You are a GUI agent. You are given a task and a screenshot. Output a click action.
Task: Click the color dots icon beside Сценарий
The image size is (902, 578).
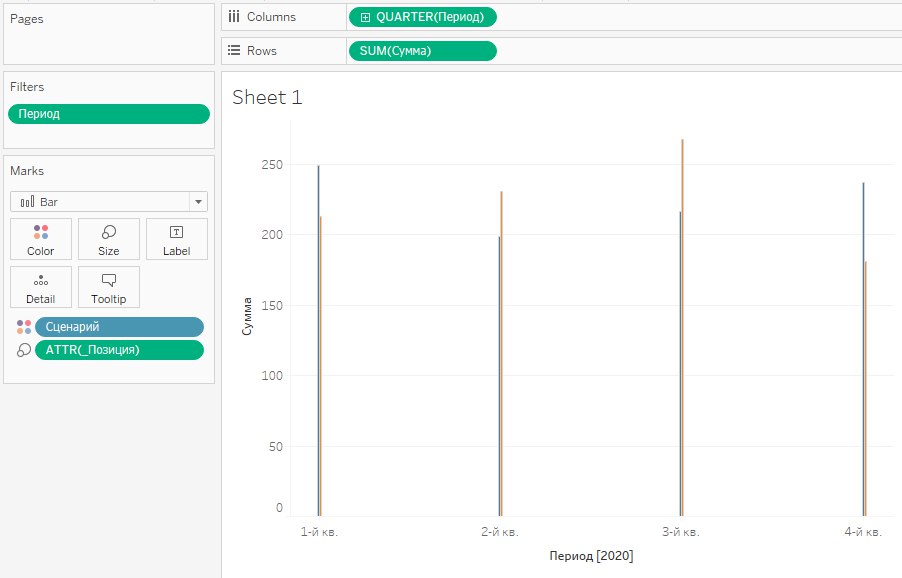point(24,327)
